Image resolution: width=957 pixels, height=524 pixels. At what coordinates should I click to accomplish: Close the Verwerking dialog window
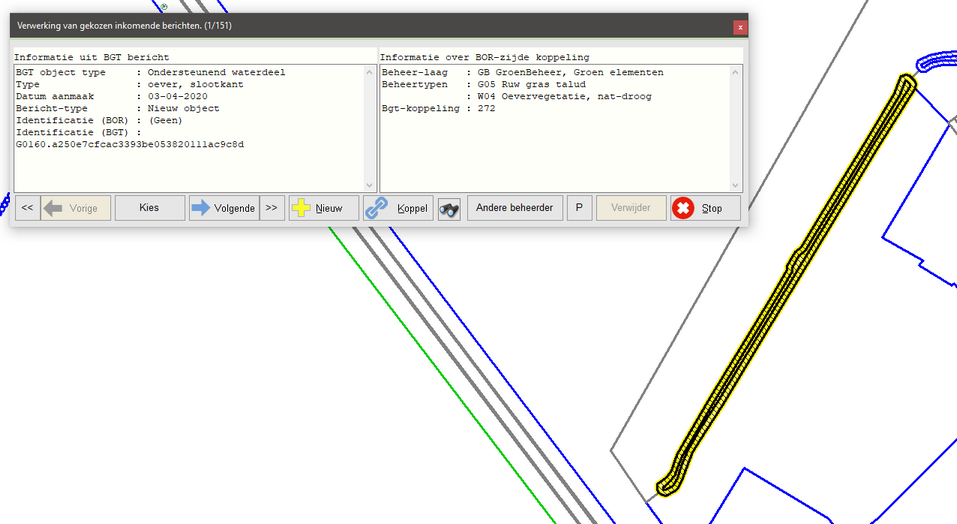(x=740, y=27)
